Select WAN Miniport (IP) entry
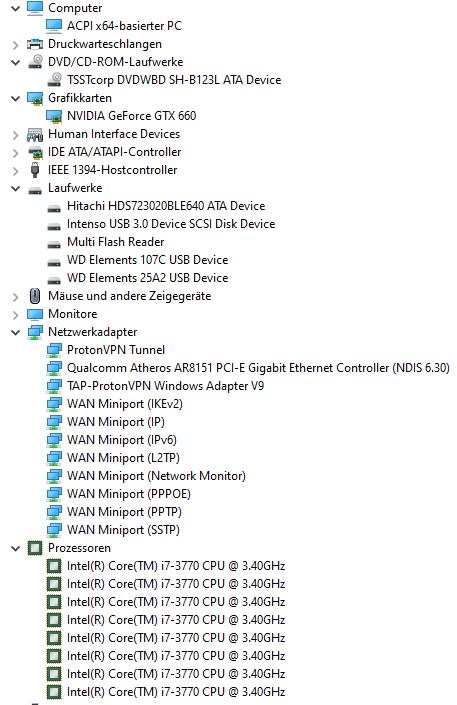The height and width of the screenshot is (705, 457). (x=116, y=422)
